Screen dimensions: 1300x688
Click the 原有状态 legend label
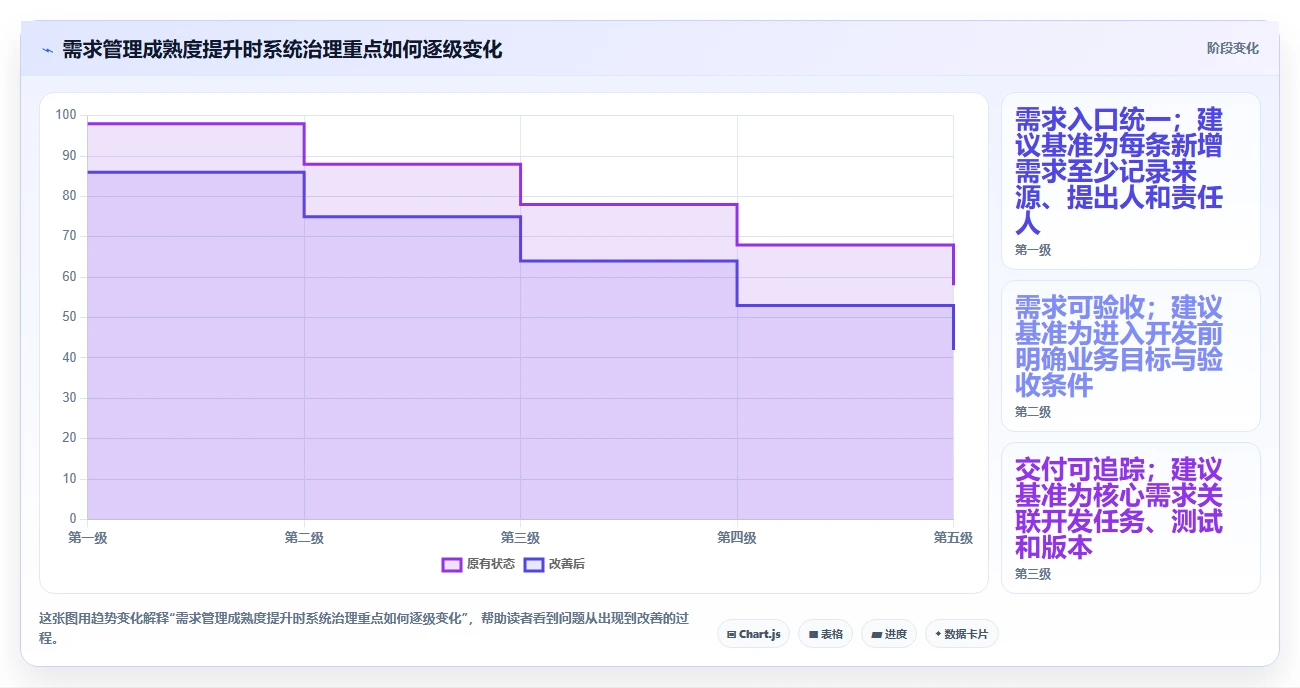click(491, 564)
